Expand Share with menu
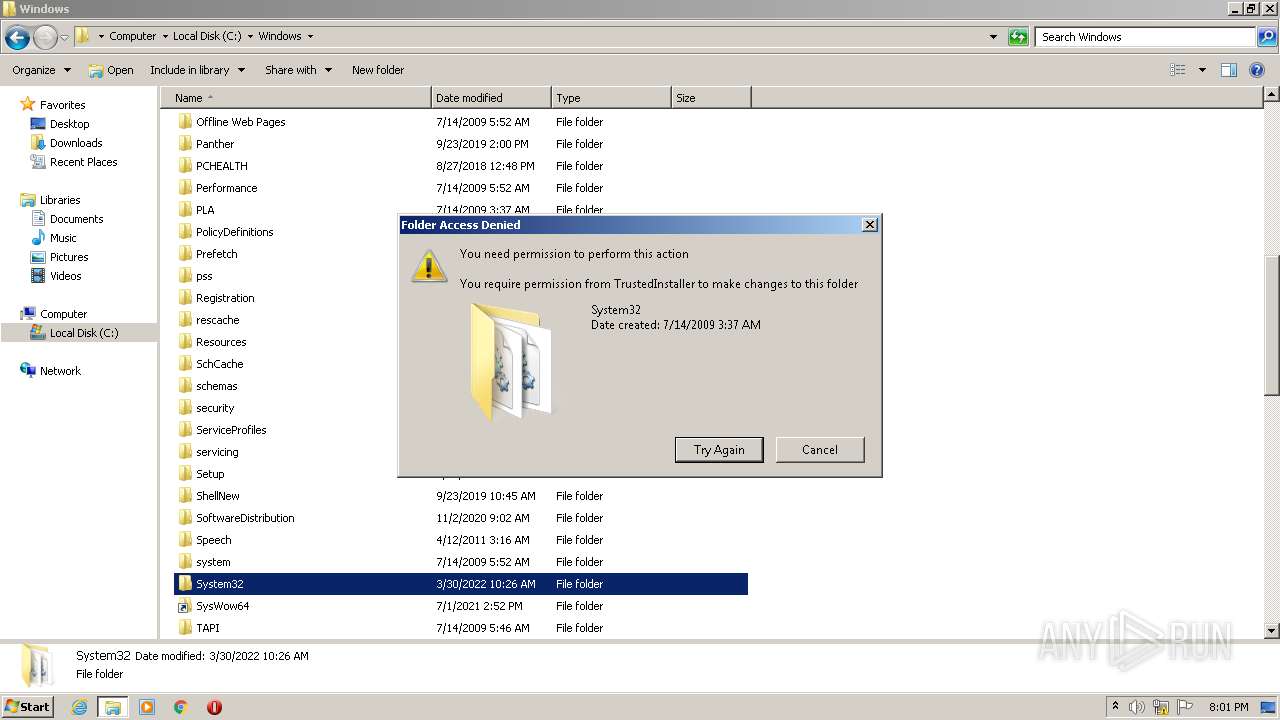The height and width of the screenshot is (720, 1280). coord(297,70)
